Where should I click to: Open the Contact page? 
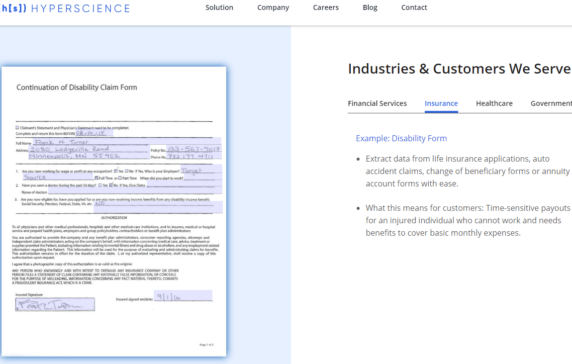click(x=414, y=8)
